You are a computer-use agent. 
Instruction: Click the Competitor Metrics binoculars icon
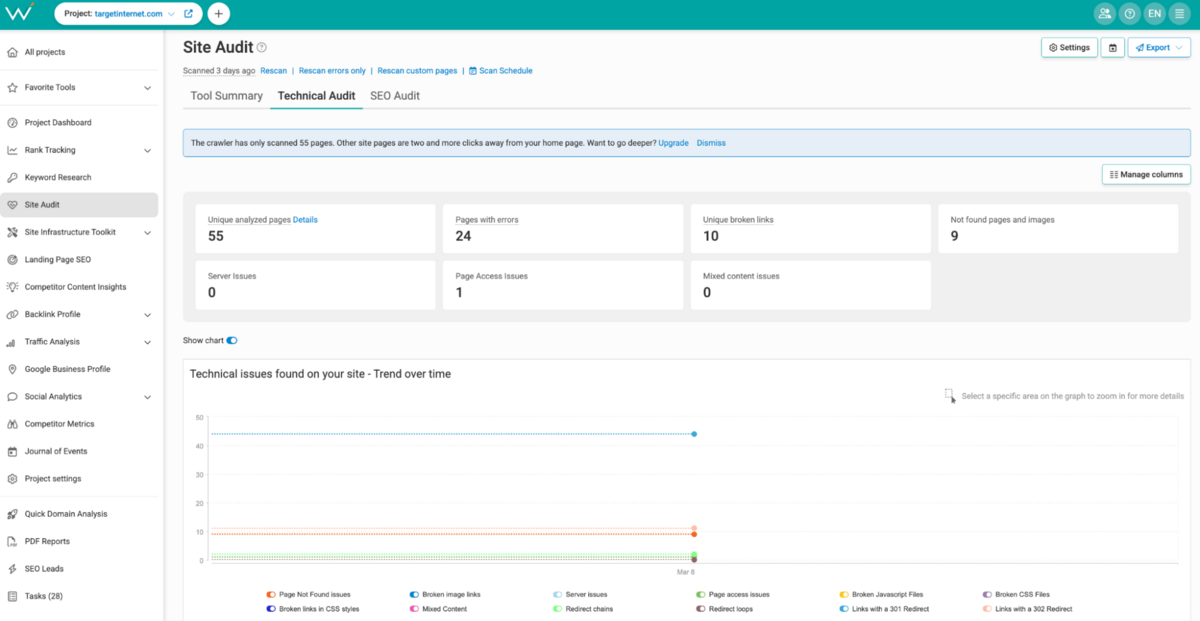(12, 424)
